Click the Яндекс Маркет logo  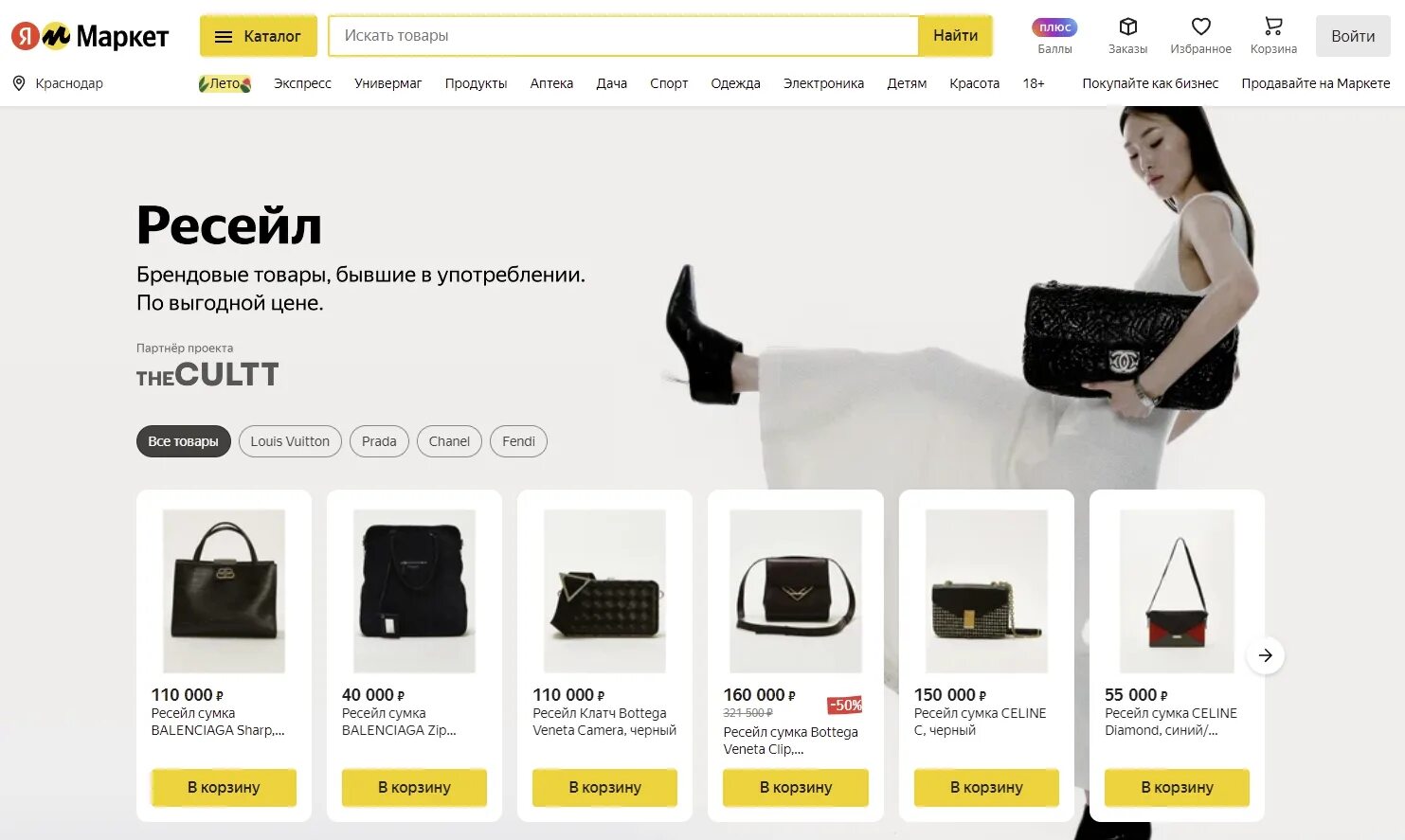90,36
